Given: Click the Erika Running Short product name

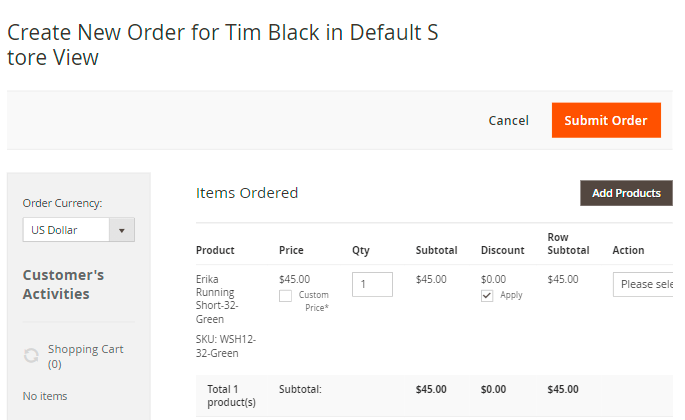Looking at the screenshot, I should (217, 299).
